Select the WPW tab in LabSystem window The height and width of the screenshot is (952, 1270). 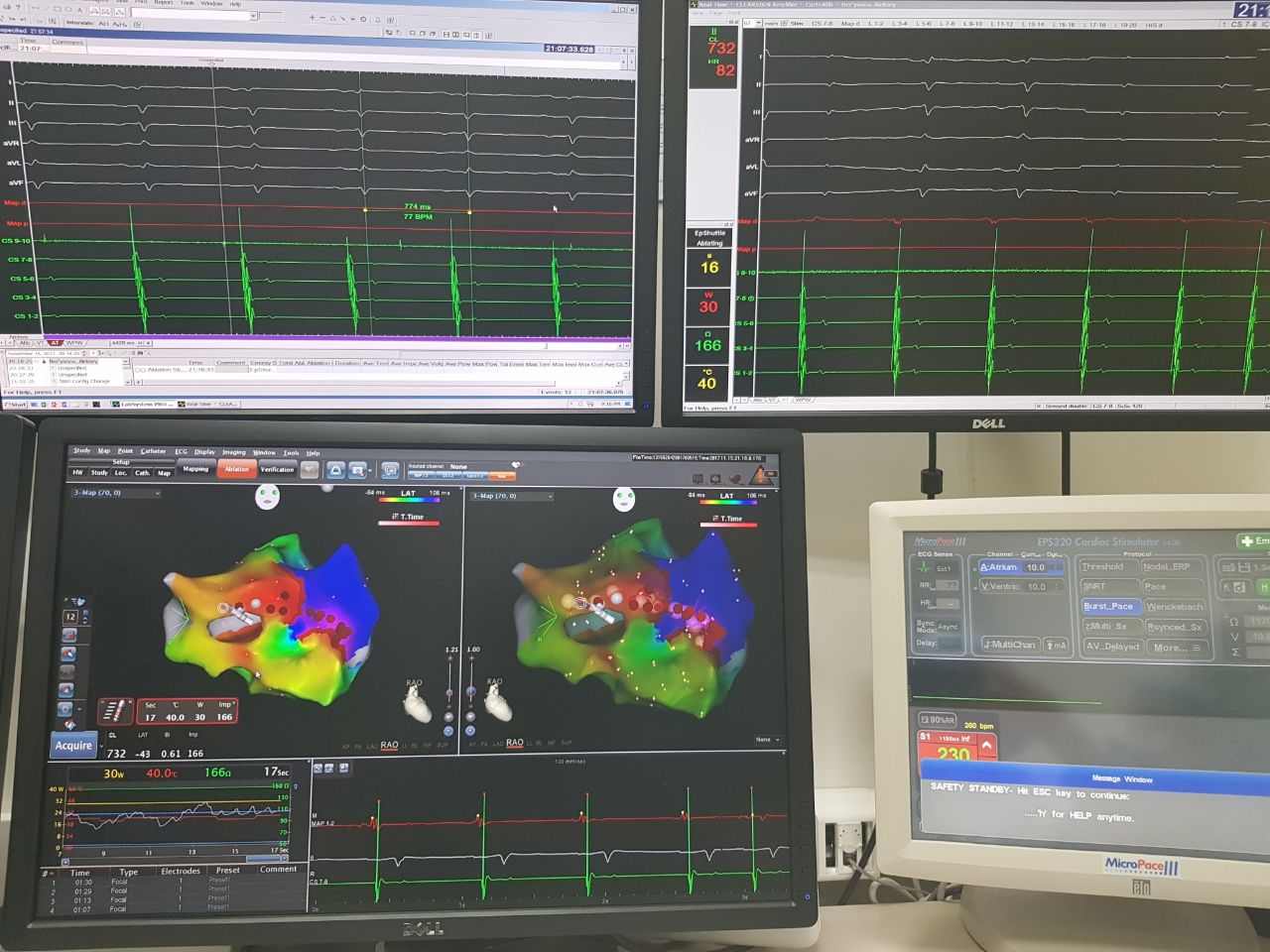[73, 343]
